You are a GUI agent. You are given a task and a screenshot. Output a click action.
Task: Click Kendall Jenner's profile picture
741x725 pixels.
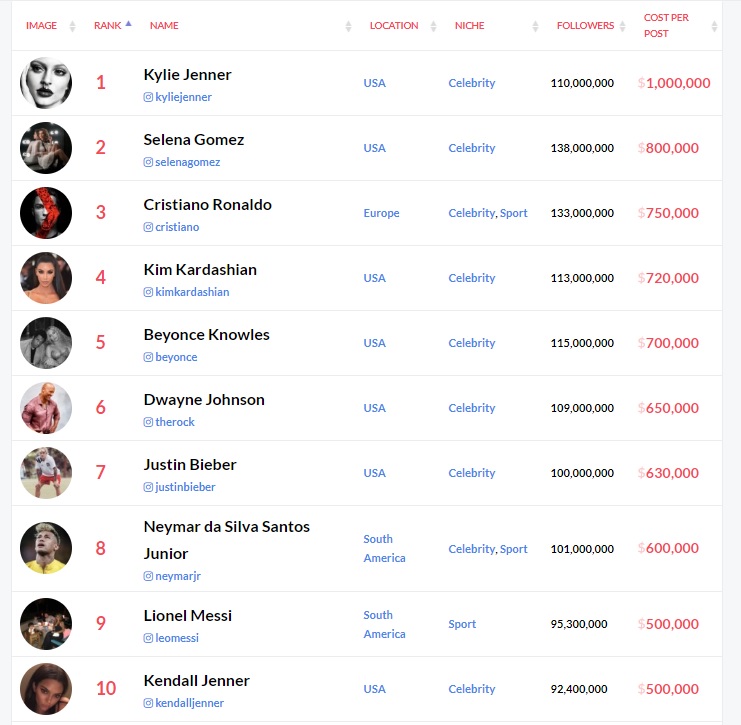point(46,689)
